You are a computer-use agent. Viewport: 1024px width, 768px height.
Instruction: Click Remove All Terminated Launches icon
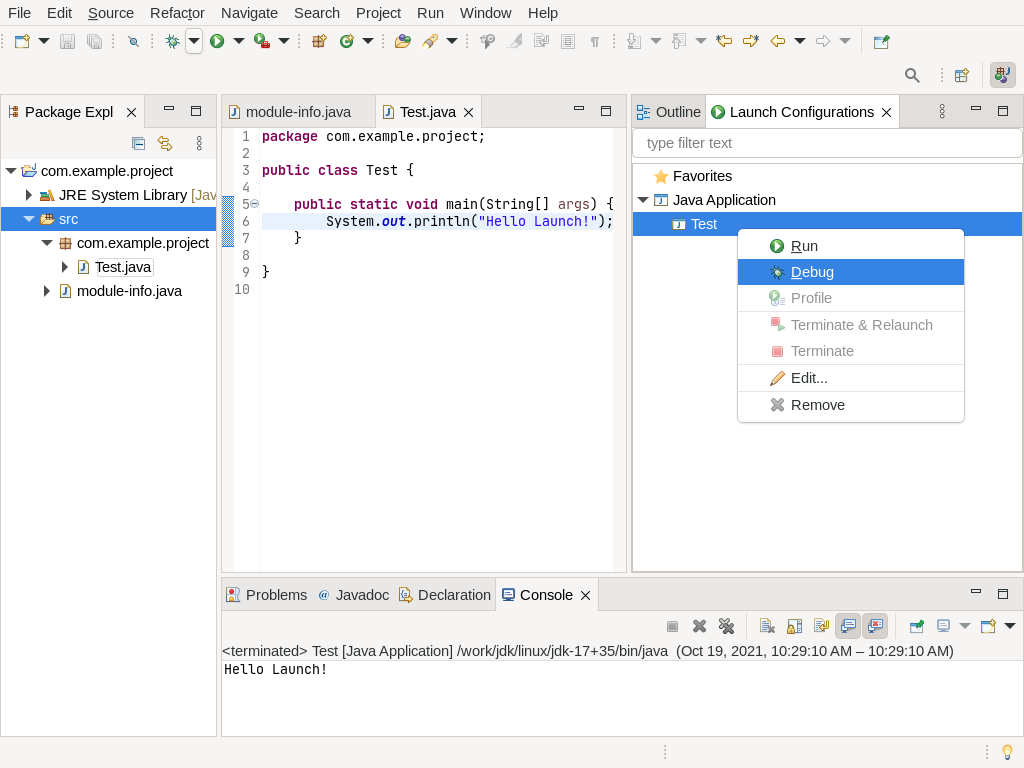pos(727,626)
